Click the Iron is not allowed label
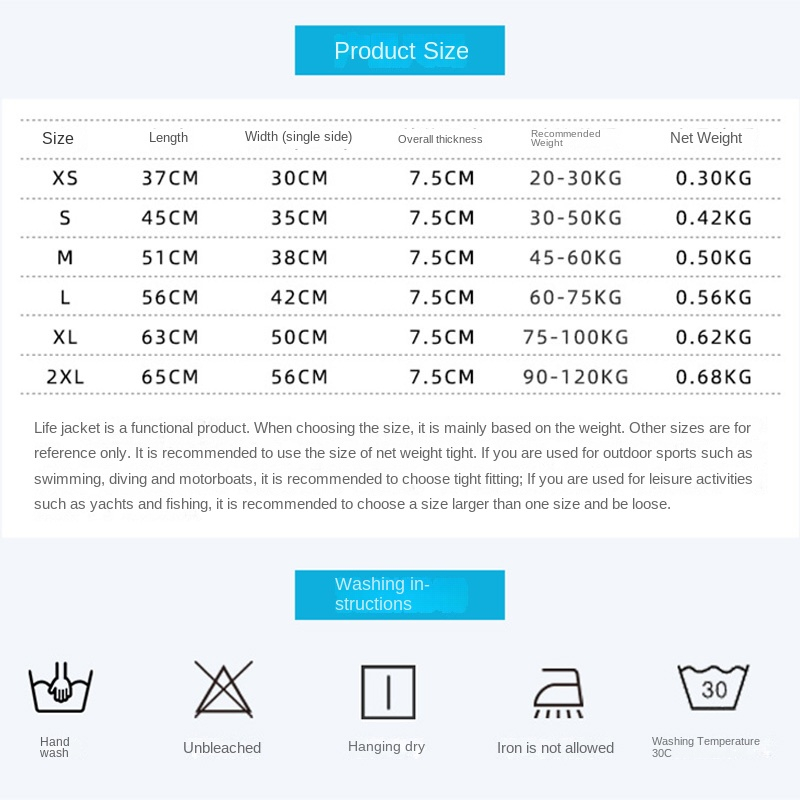This screenshot has height=800, width=800. (x=555, y=748)
